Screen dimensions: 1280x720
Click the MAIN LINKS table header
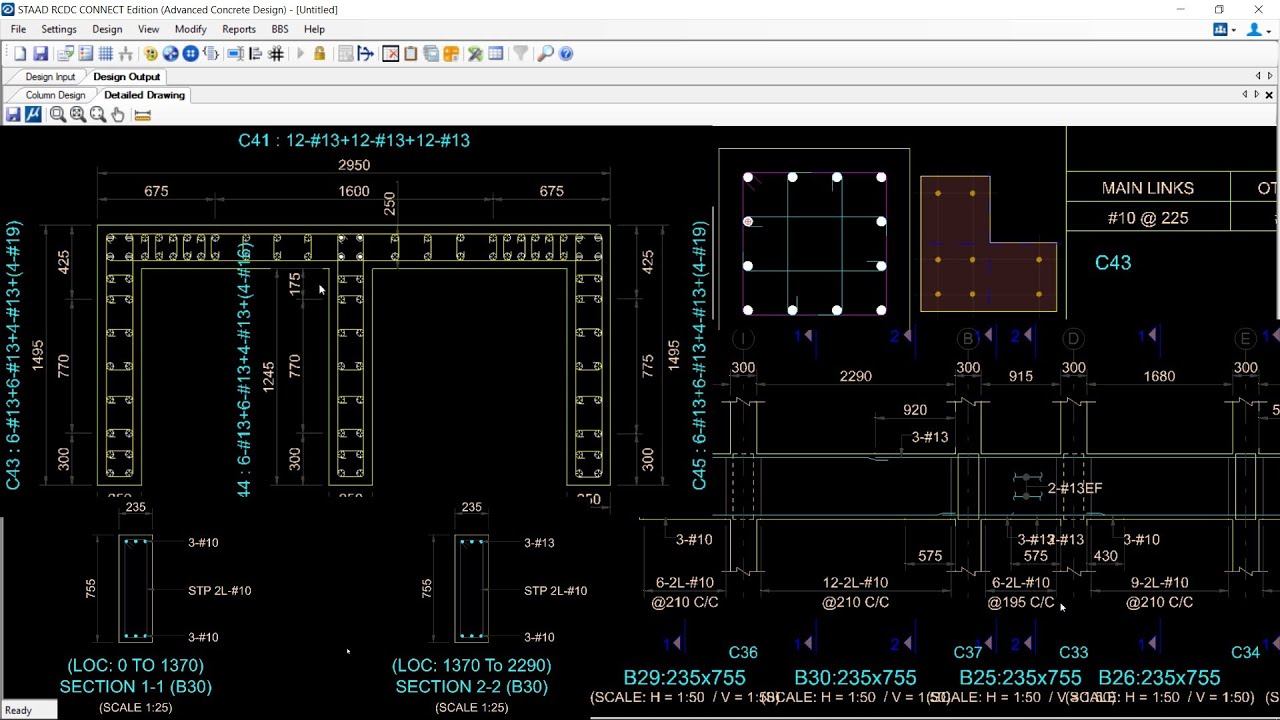click(1148, 188)
